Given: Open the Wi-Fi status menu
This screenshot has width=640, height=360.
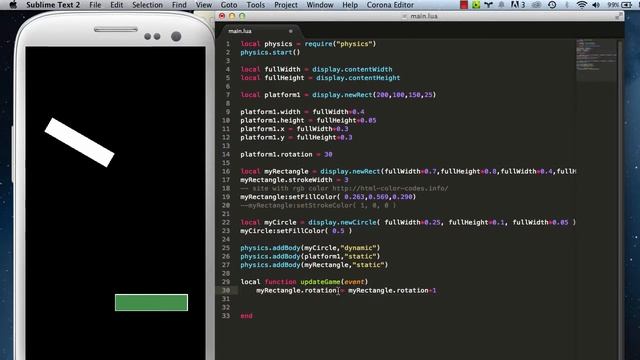Looking at the screenshot, I should (x=582, y=5).
